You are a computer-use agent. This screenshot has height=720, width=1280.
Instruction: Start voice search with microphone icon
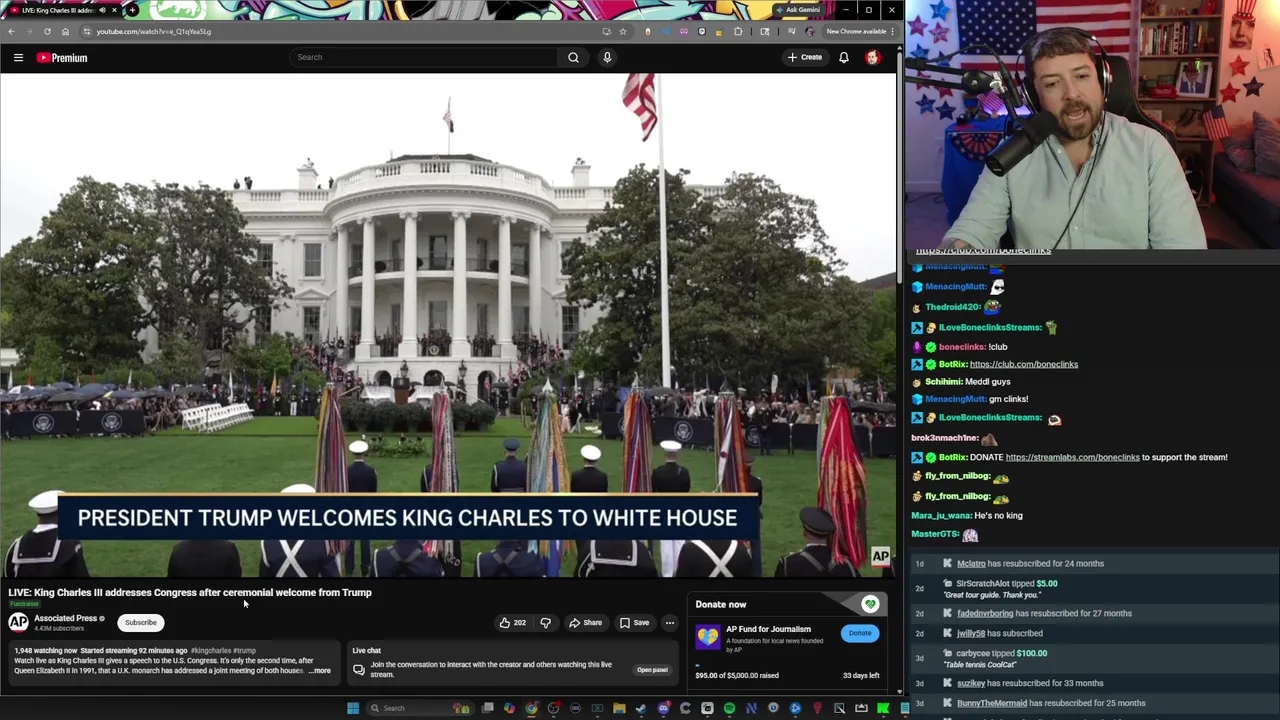(607, 57)
